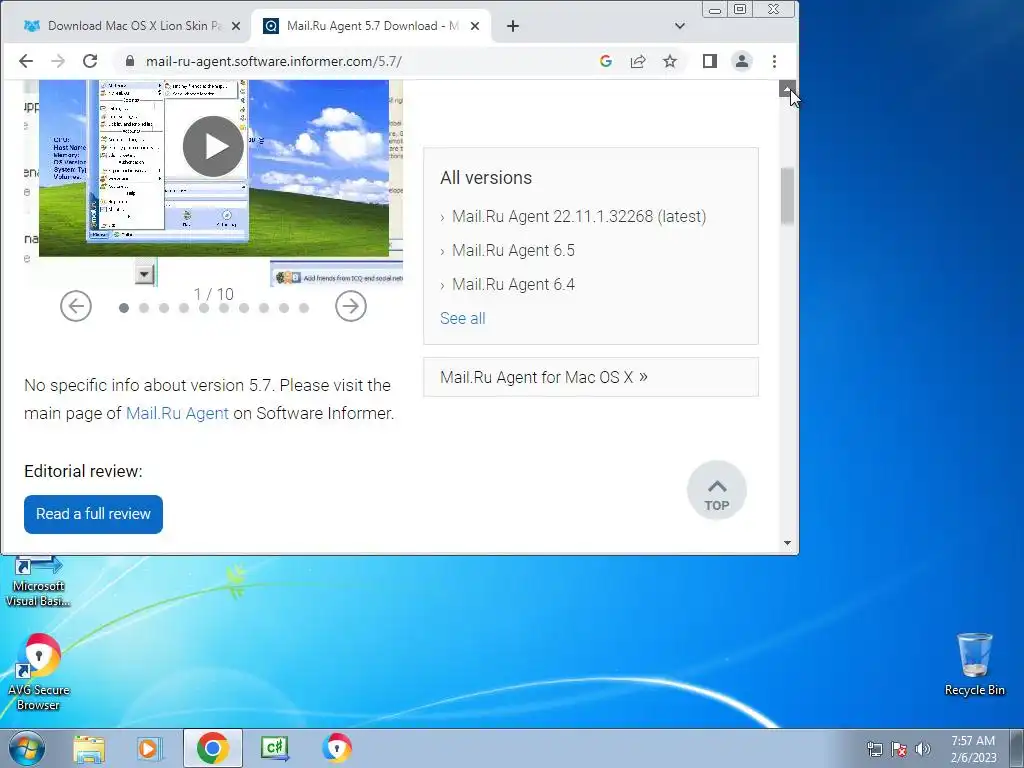The image size is (1024, 768).
Task: Select the Recycle Bin desktop icon
Action: (974, 664)
